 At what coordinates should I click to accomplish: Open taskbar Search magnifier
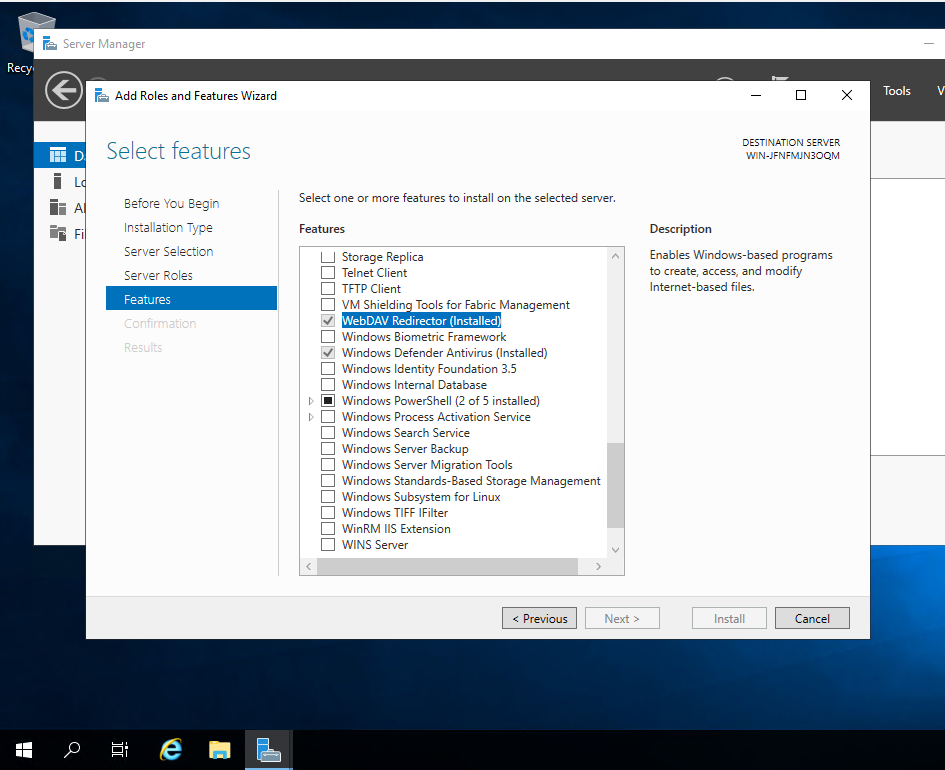tap(72, 750)
